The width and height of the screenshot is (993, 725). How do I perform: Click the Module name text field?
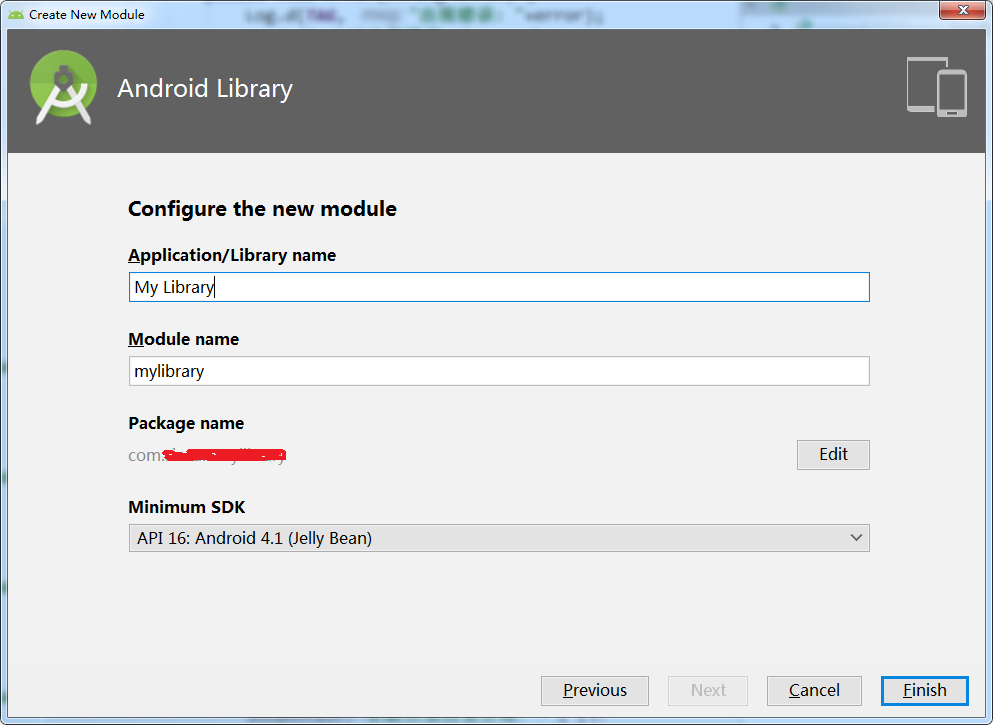[499, 371]
